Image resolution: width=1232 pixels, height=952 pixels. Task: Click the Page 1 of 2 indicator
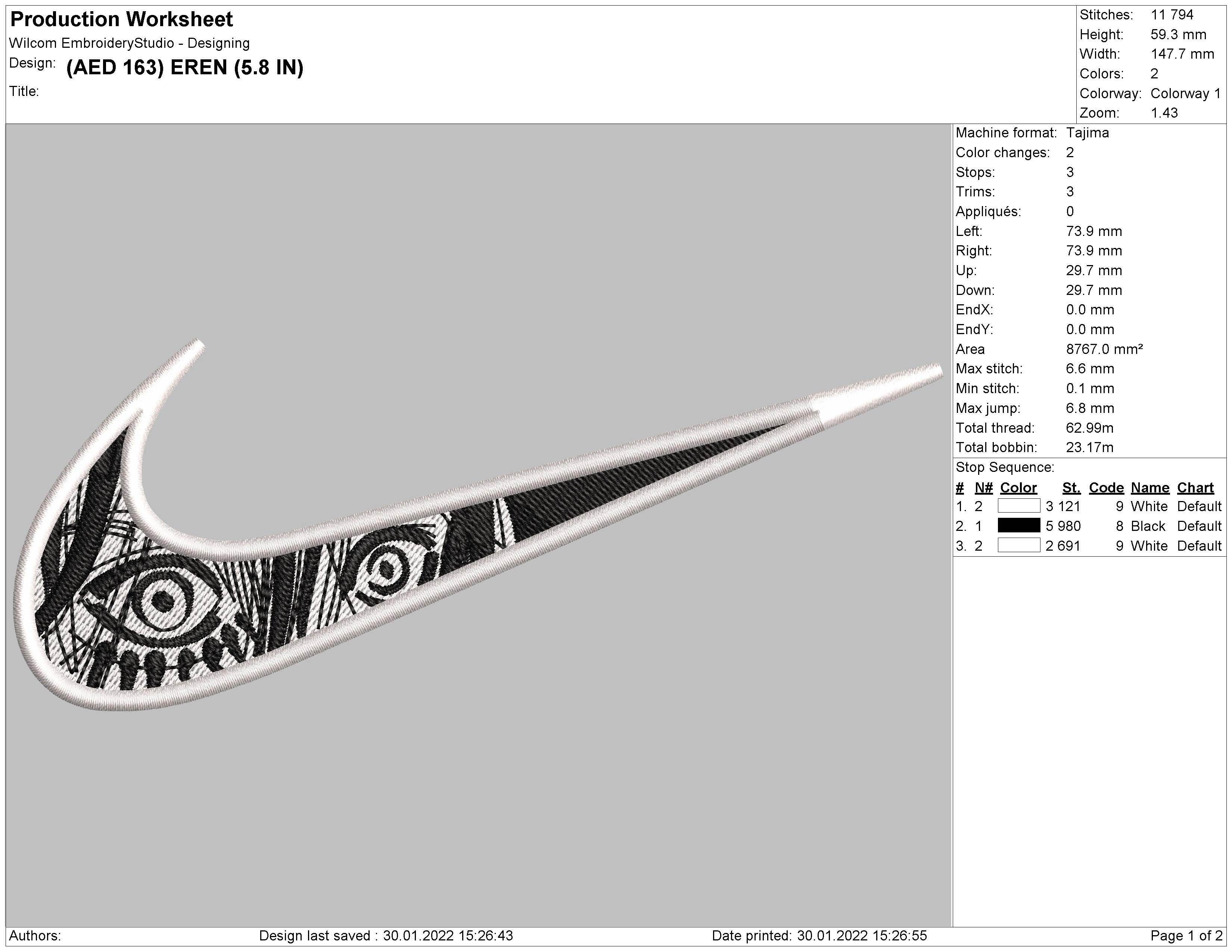pos(1186,936)
